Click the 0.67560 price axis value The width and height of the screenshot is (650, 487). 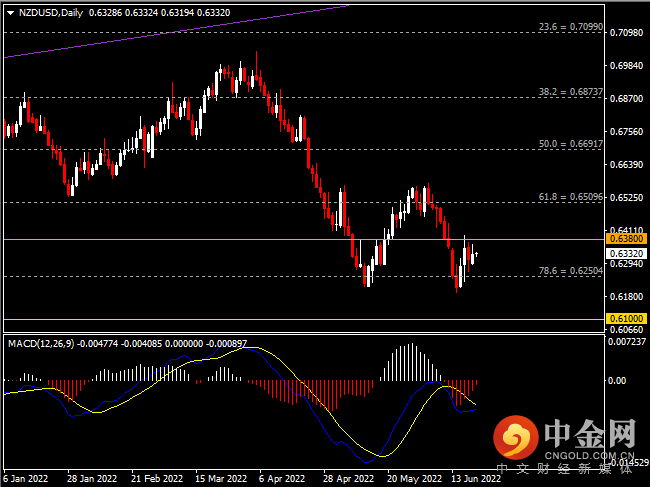626,132
